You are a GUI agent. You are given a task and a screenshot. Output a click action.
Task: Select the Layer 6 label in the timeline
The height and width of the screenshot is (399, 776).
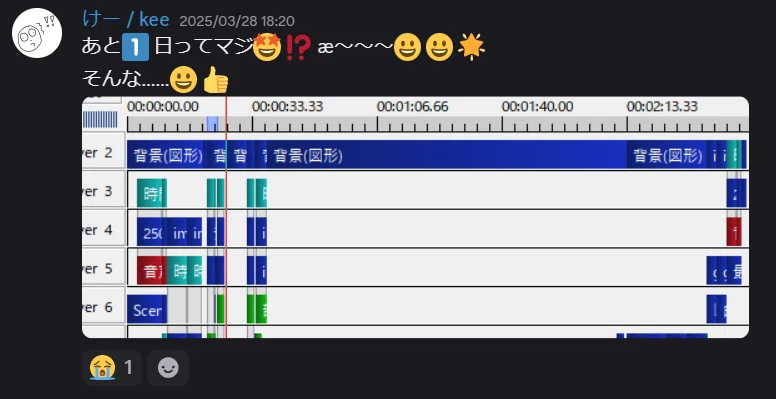coord(103,307)
